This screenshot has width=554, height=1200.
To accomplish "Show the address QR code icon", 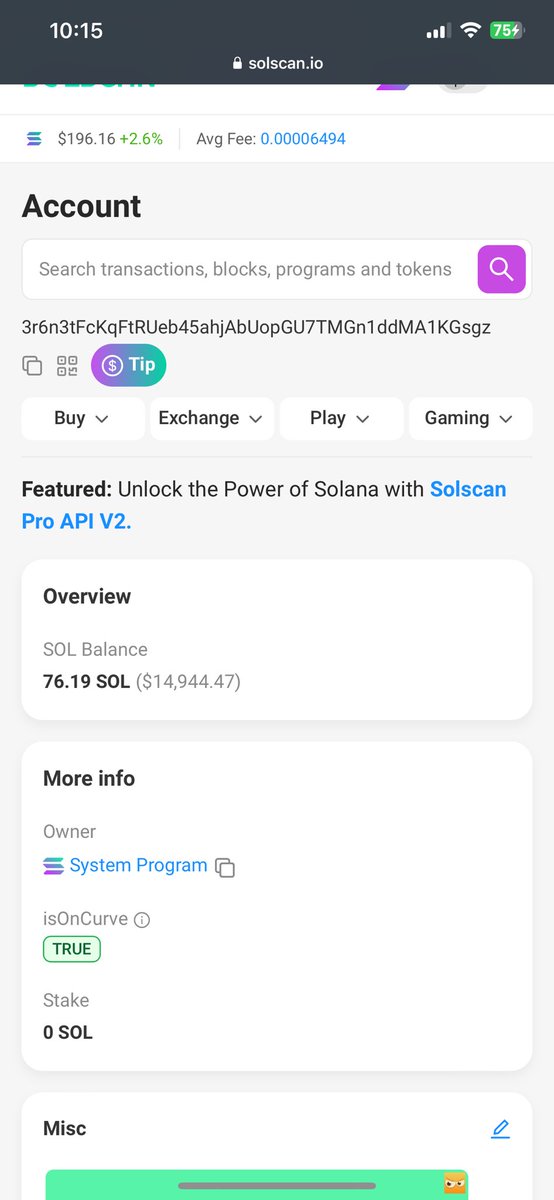I will [x=67, y=365].
